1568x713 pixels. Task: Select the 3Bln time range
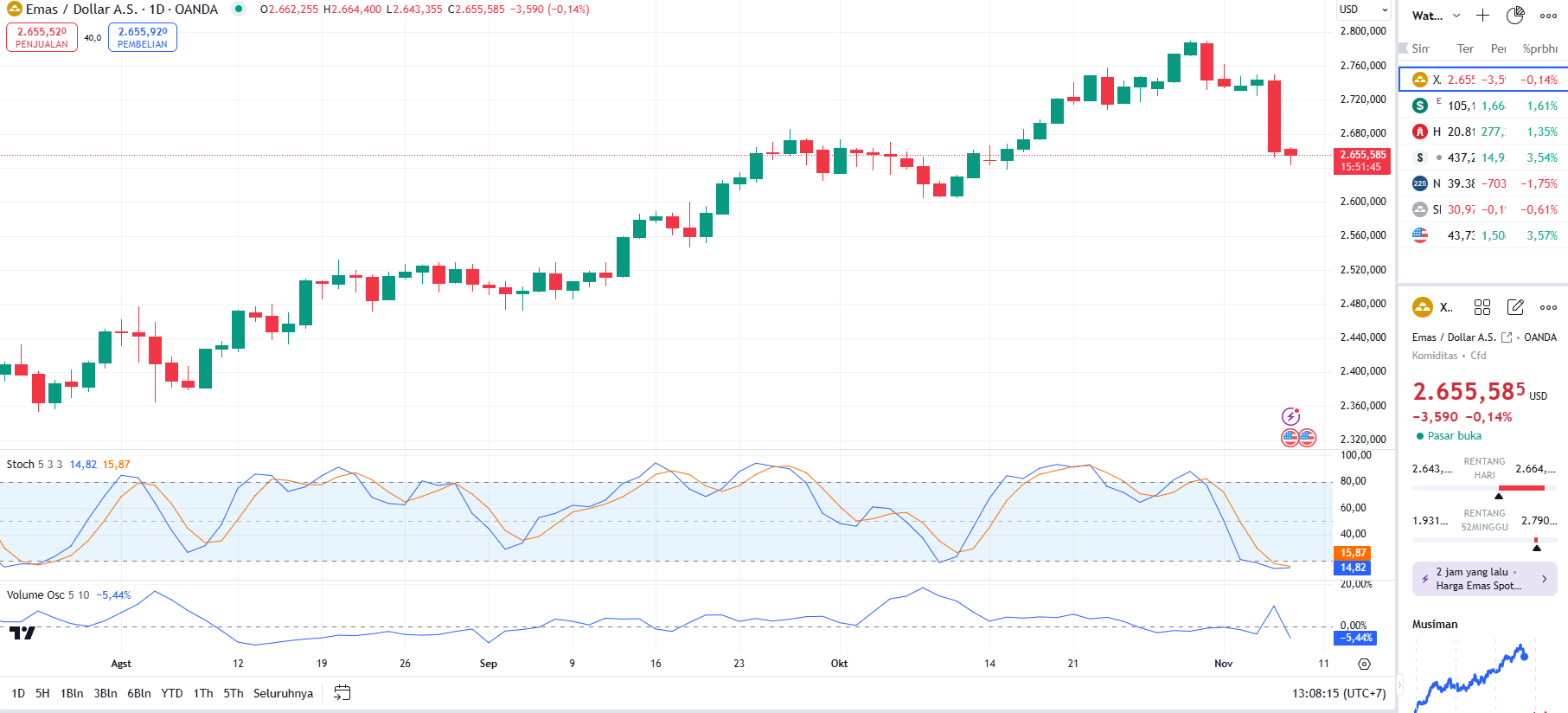point(106,693)
